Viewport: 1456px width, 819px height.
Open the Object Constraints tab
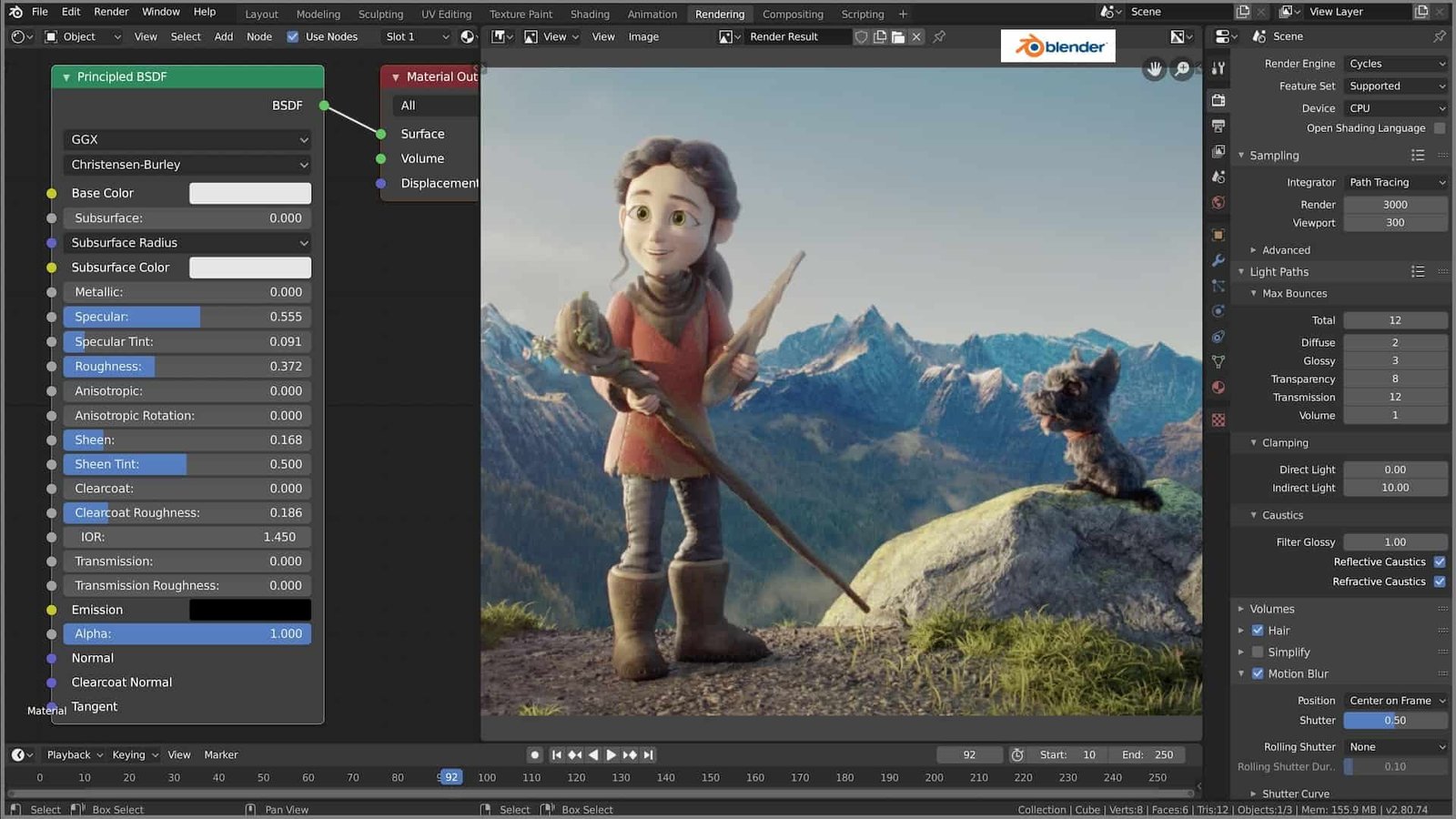tap(1218, 337)
